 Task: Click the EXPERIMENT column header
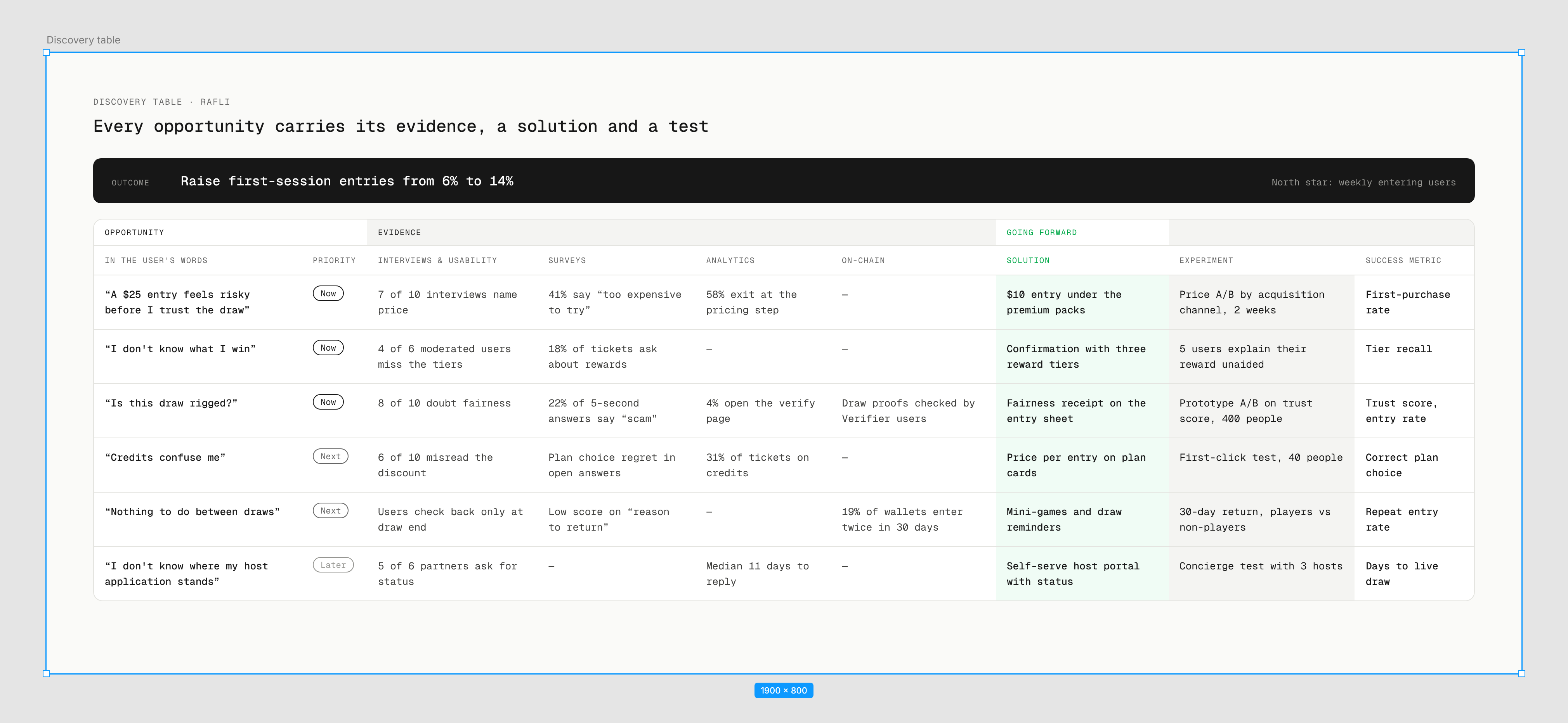1206,260
